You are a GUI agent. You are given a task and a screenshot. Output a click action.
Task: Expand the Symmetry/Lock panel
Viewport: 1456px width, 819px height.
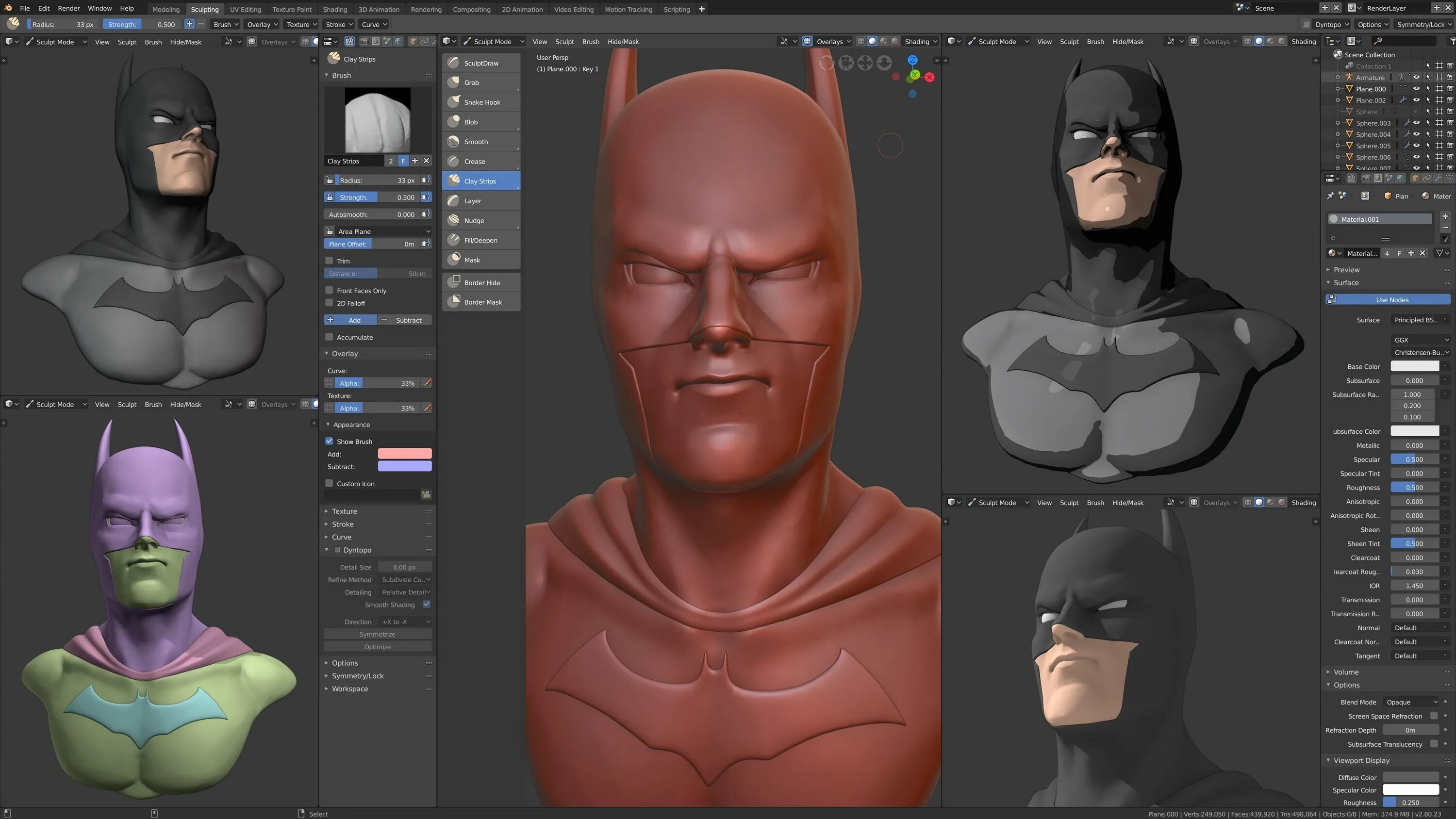point(357,676)
